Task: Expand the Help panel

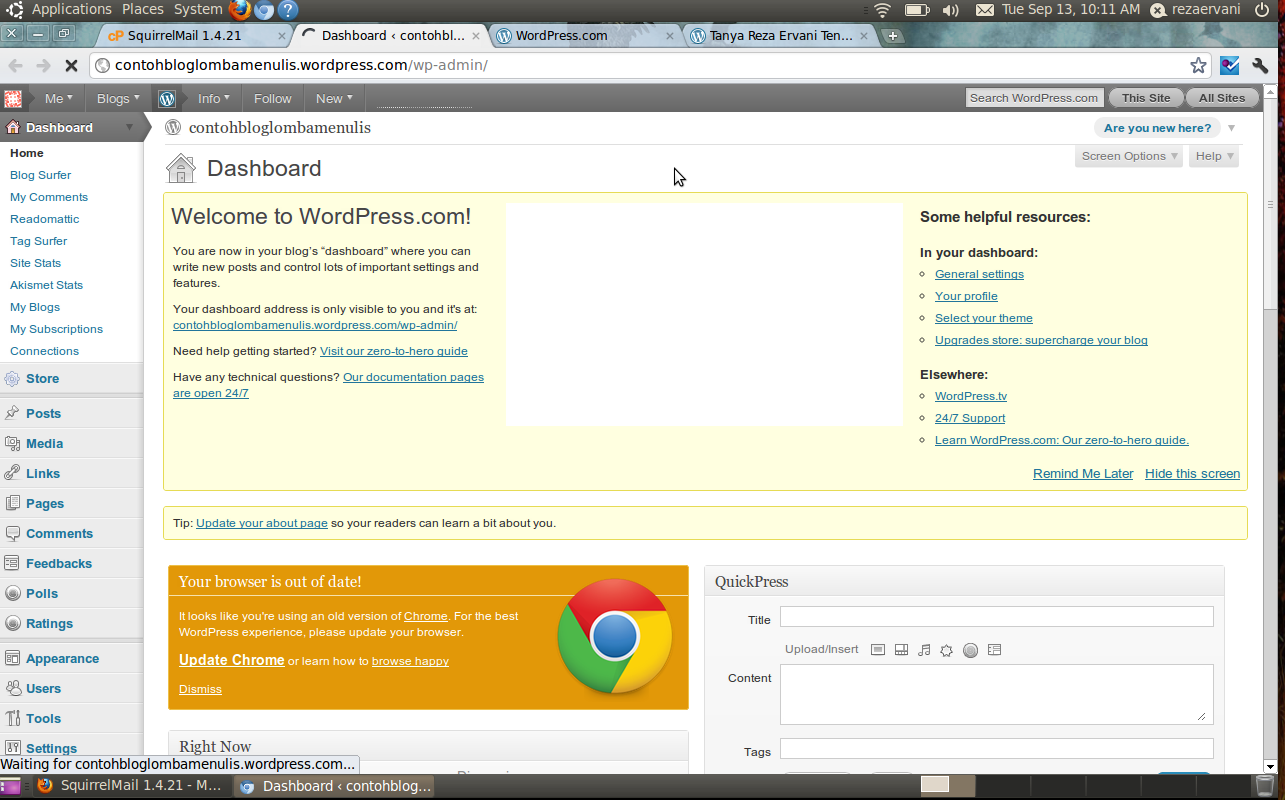Action: [x=1214, y=156]
